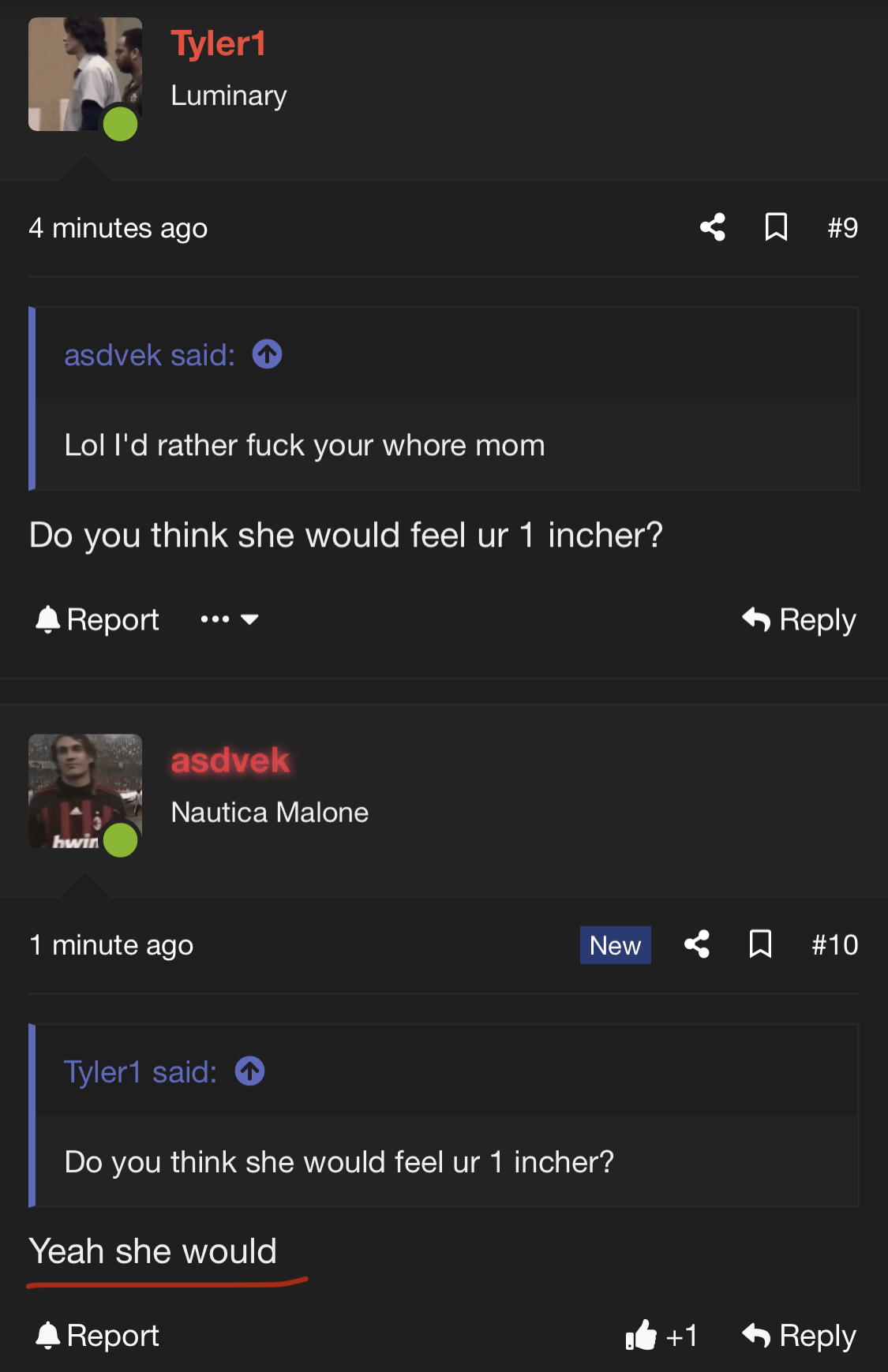Jump to Tyler1's quoted original post
Viewport: 888px width, 1372px height.
[x=249, y=1071]
